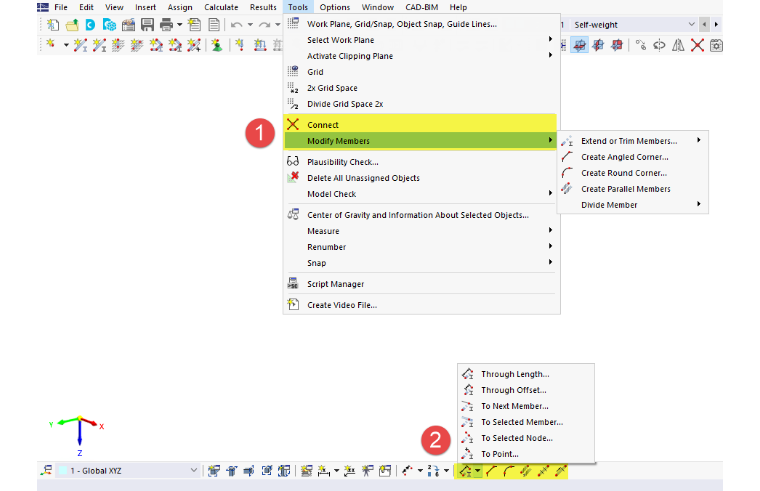Choose the Through Offset extend option

tap(525, 390)
